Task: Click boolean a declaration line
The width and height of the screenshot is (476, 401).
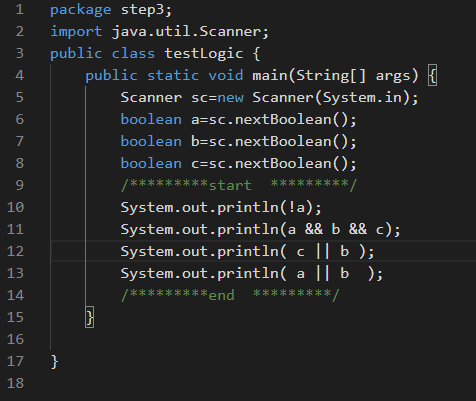Action: pyautogui.click(x=238, y=120)
